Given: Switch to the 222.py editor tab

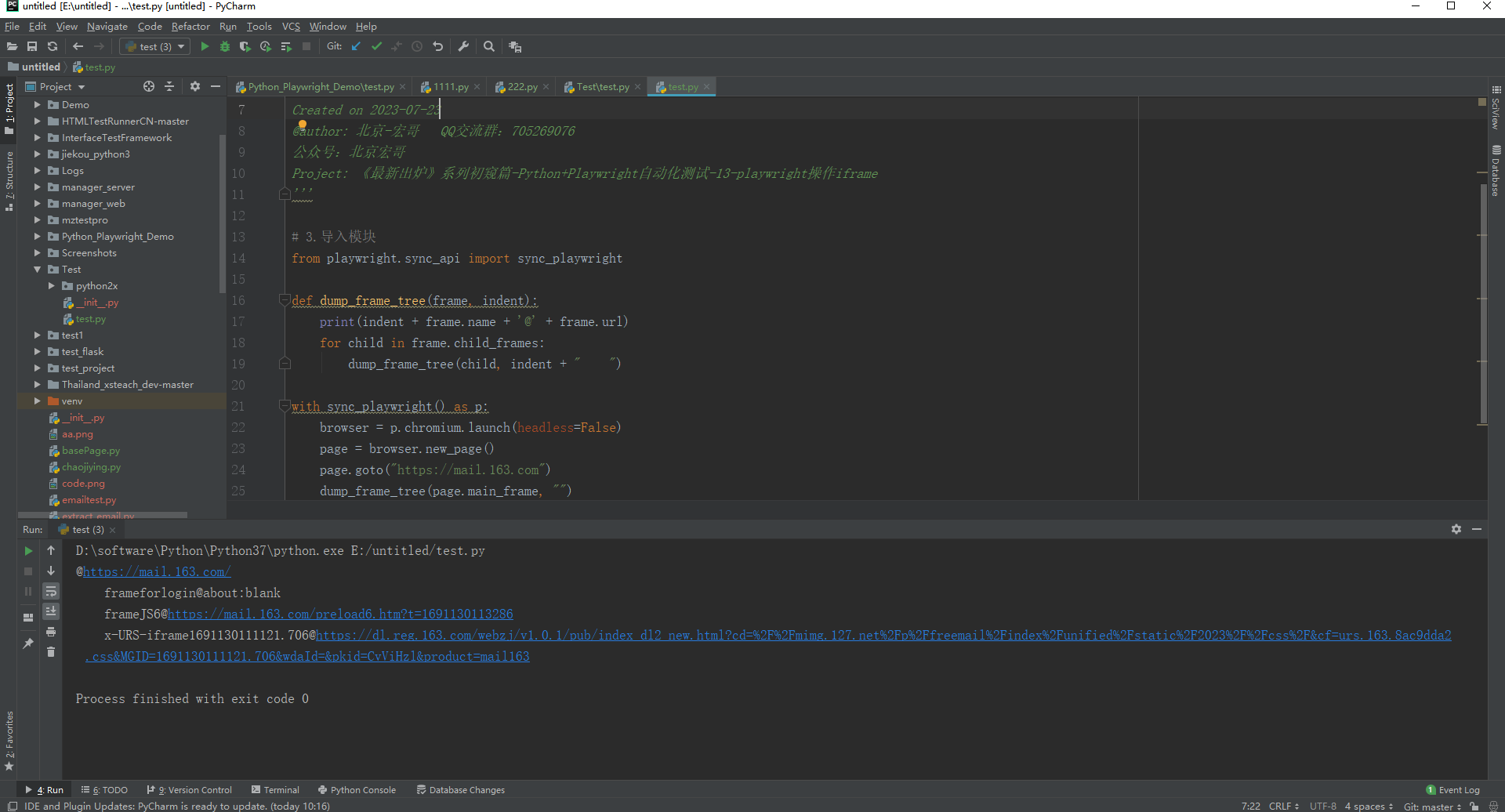Looking at the screenshot, I should (520, 86).
